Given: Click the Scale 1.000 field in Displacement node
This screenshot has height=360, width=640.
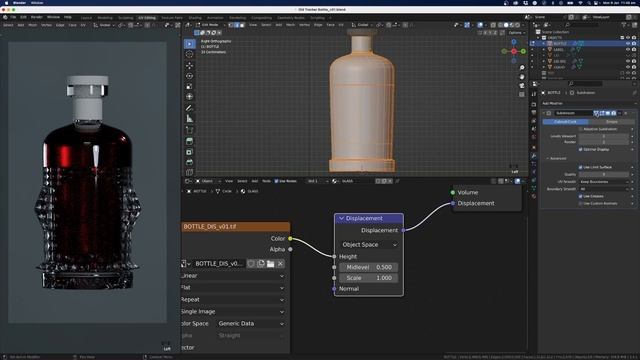Looking at the screenshot, I should (x=369, y=278).
